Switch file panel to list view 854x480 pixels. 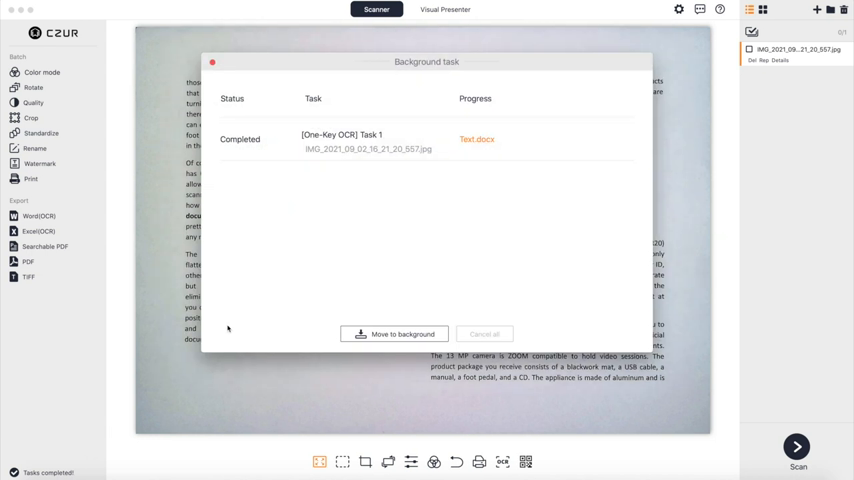point(749,9)
